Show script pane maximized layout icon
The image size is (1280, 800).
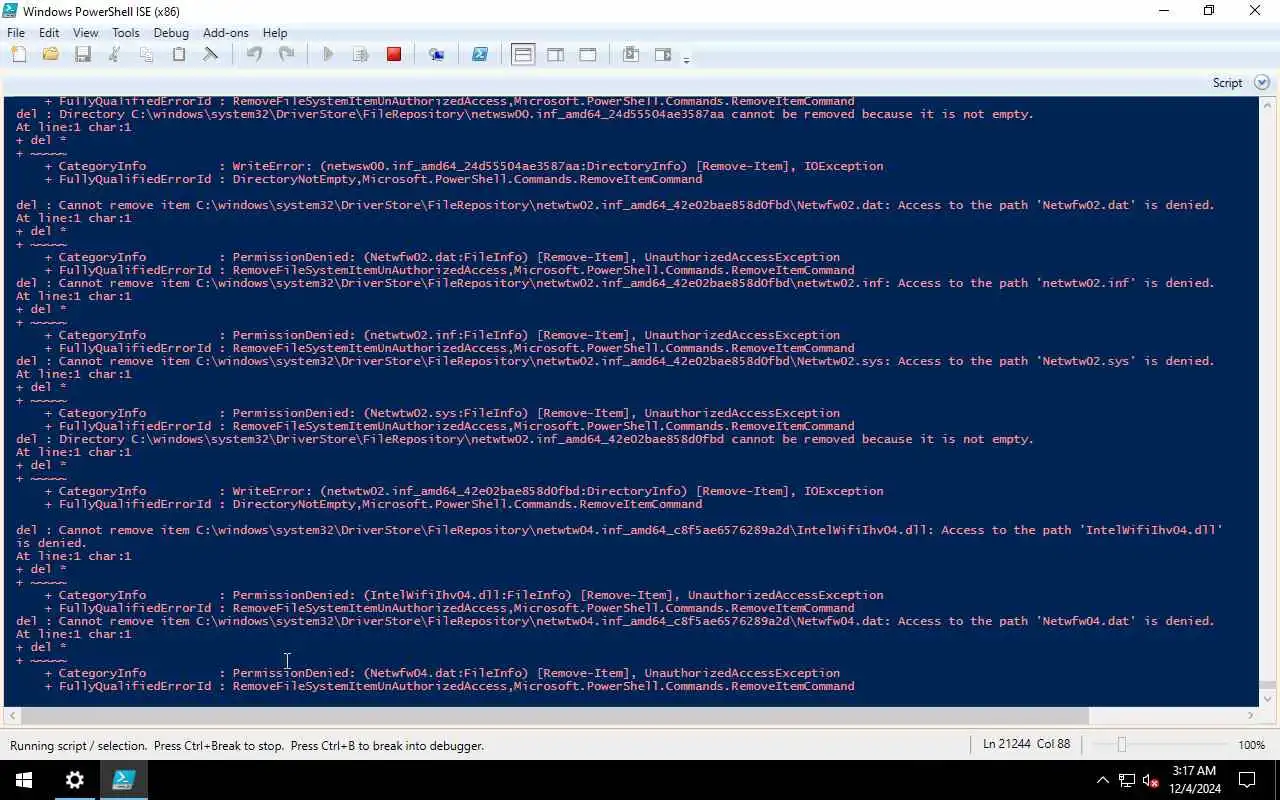[588, 55]
